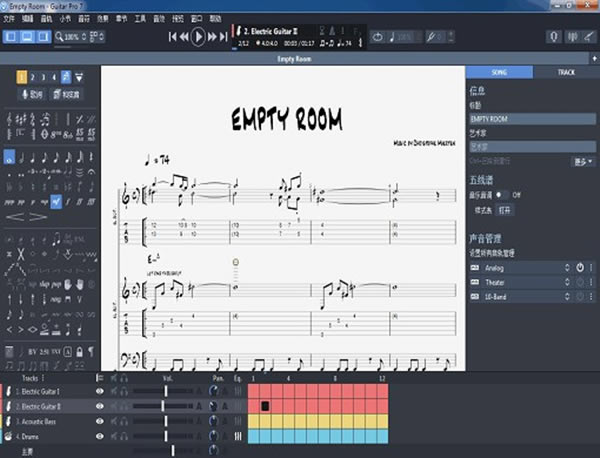
Task: Open the 文件 menu
Action: (x=11, y=17)
